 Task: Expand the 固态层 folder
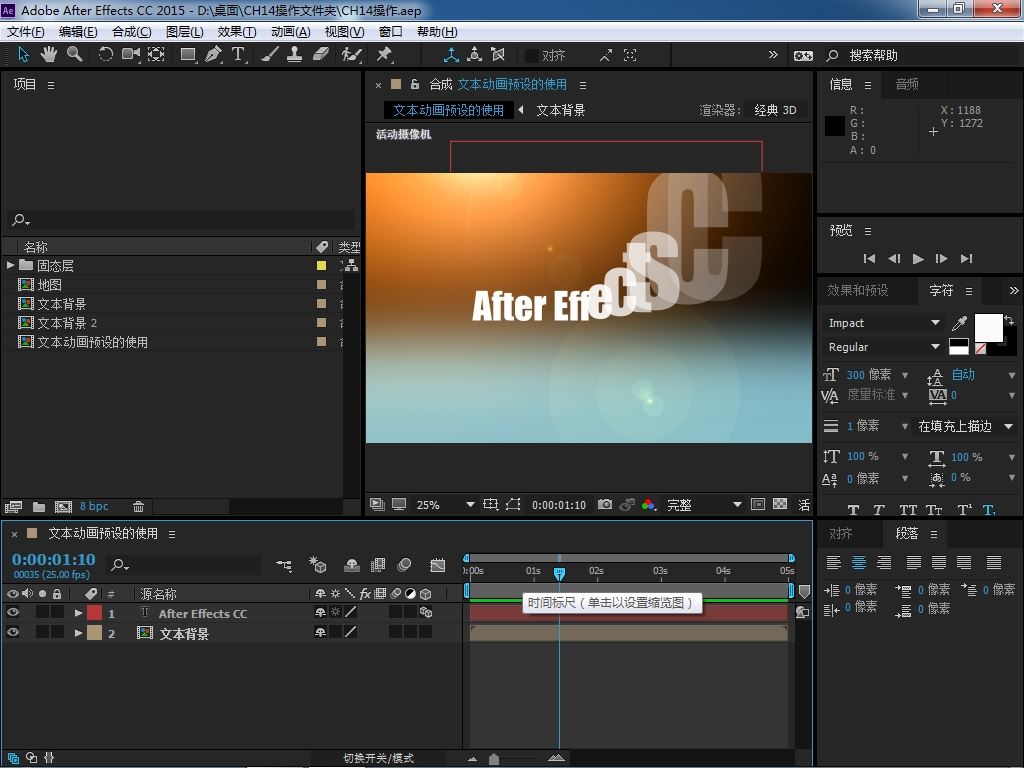tap(10, 265)
